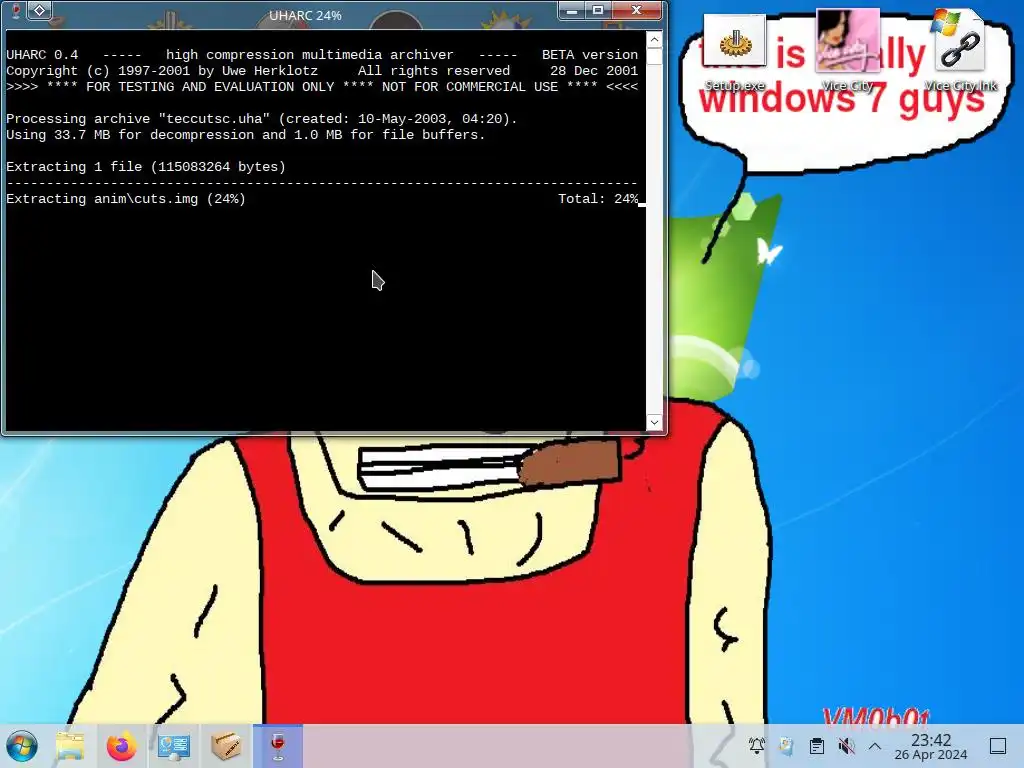Image resolution: width=1024 pixels, height=768 pixels.
Task: Select the Wine glass taskbar entry
Action: pyautogui.click(x=278, y=746)
